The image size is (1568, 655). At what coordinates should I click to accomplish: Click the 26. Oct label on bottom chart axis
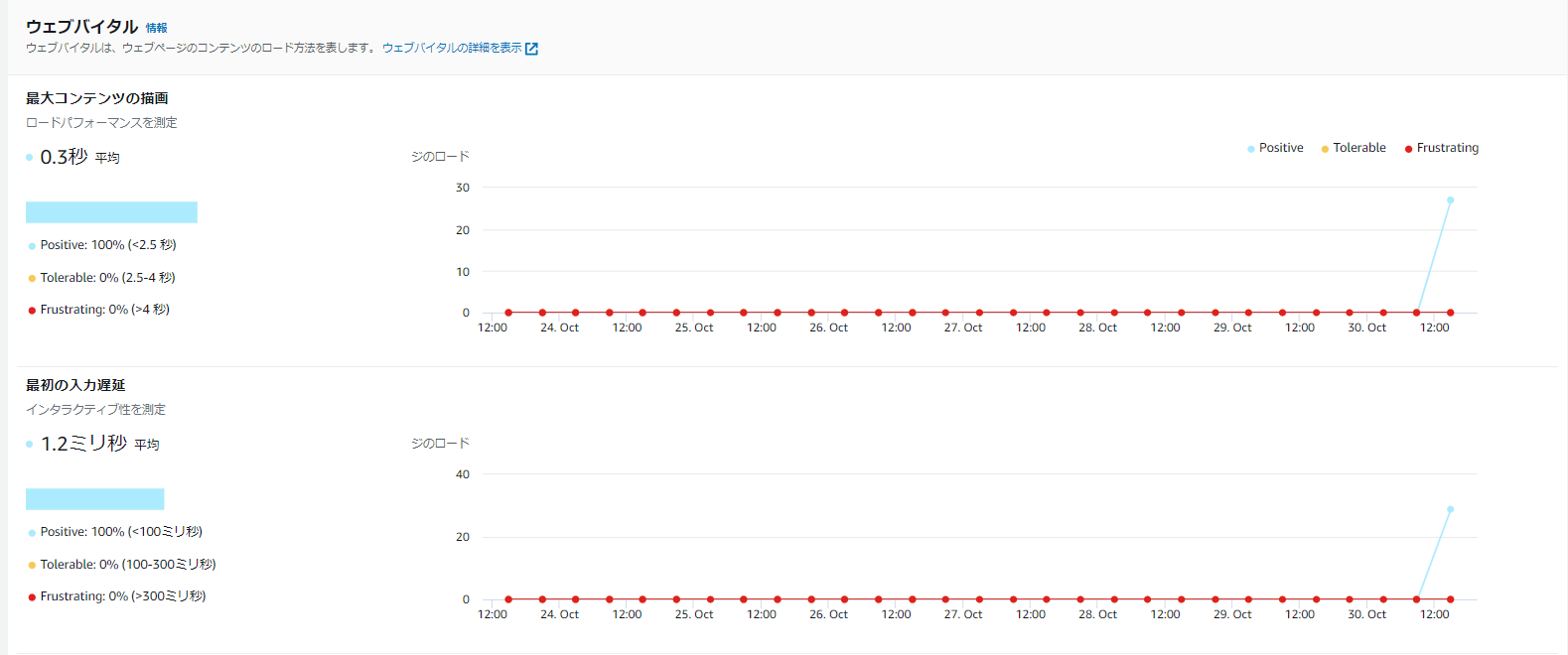[x=828, y=614]
